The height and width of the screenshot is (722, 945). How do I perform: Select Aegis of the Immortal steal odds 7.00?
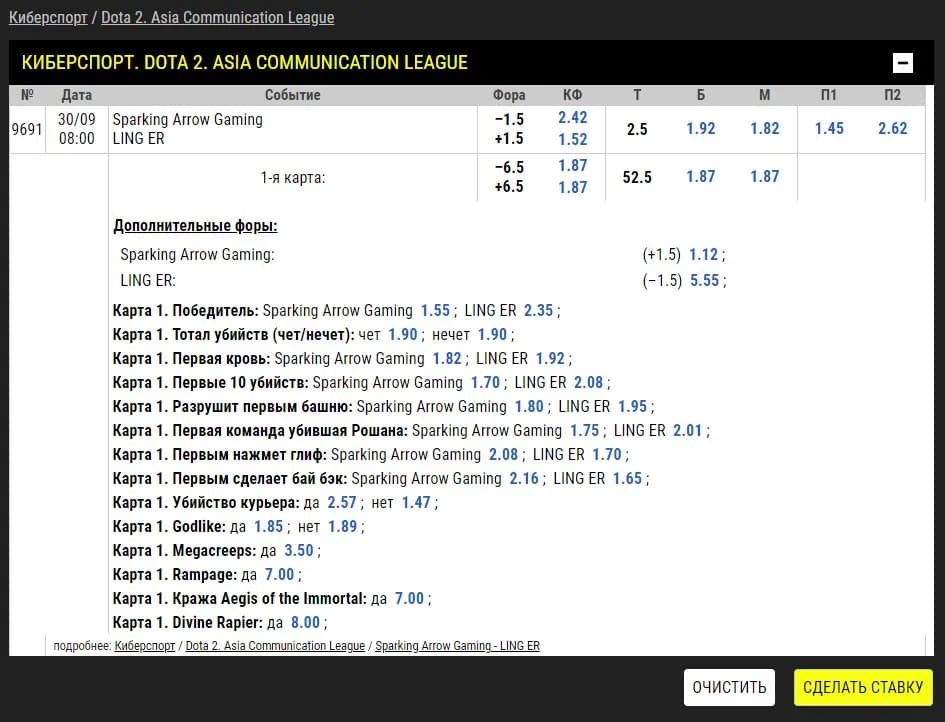[409, 599]
